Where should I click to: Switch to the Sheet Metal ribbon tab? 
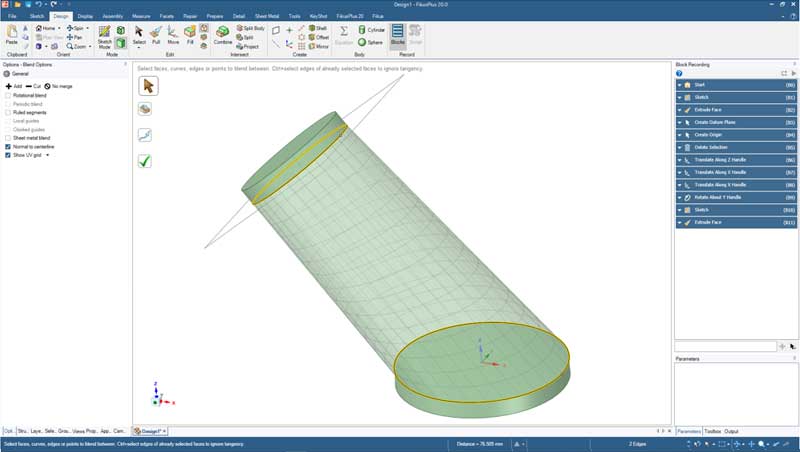[x=267, y=16]
